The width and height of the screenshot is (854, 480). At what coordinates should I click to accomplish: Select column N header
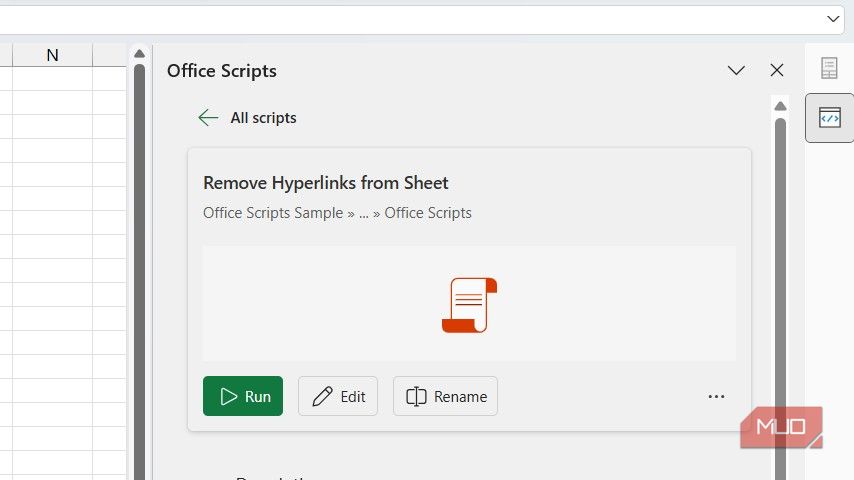coord(52,55)
